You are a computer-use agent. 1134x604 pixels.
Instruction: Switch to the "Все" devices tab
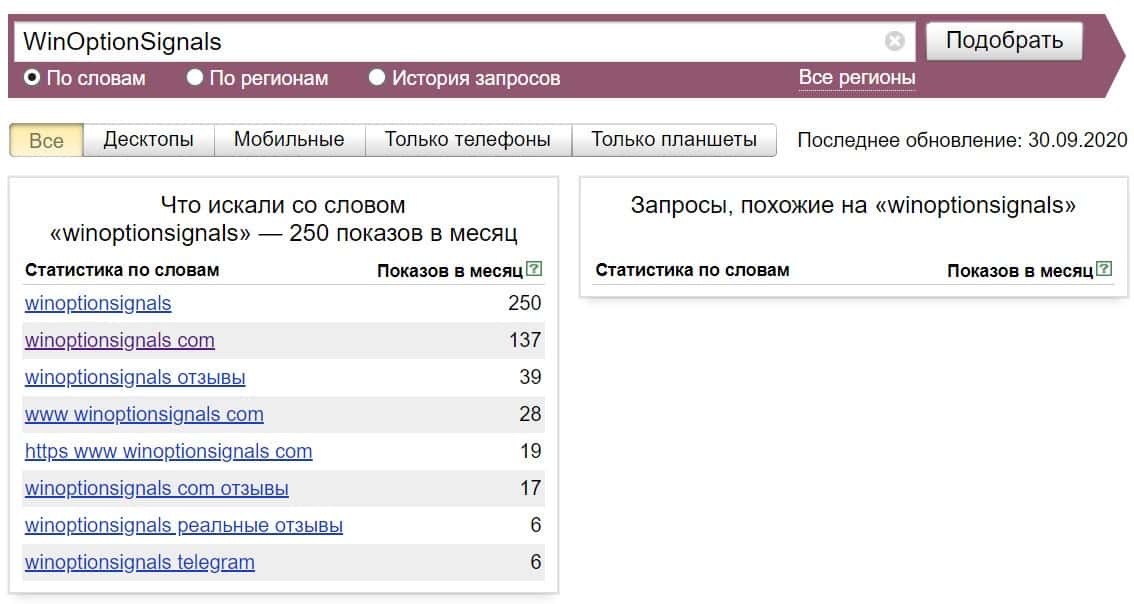pyautogui.click(x=46, y=140)
